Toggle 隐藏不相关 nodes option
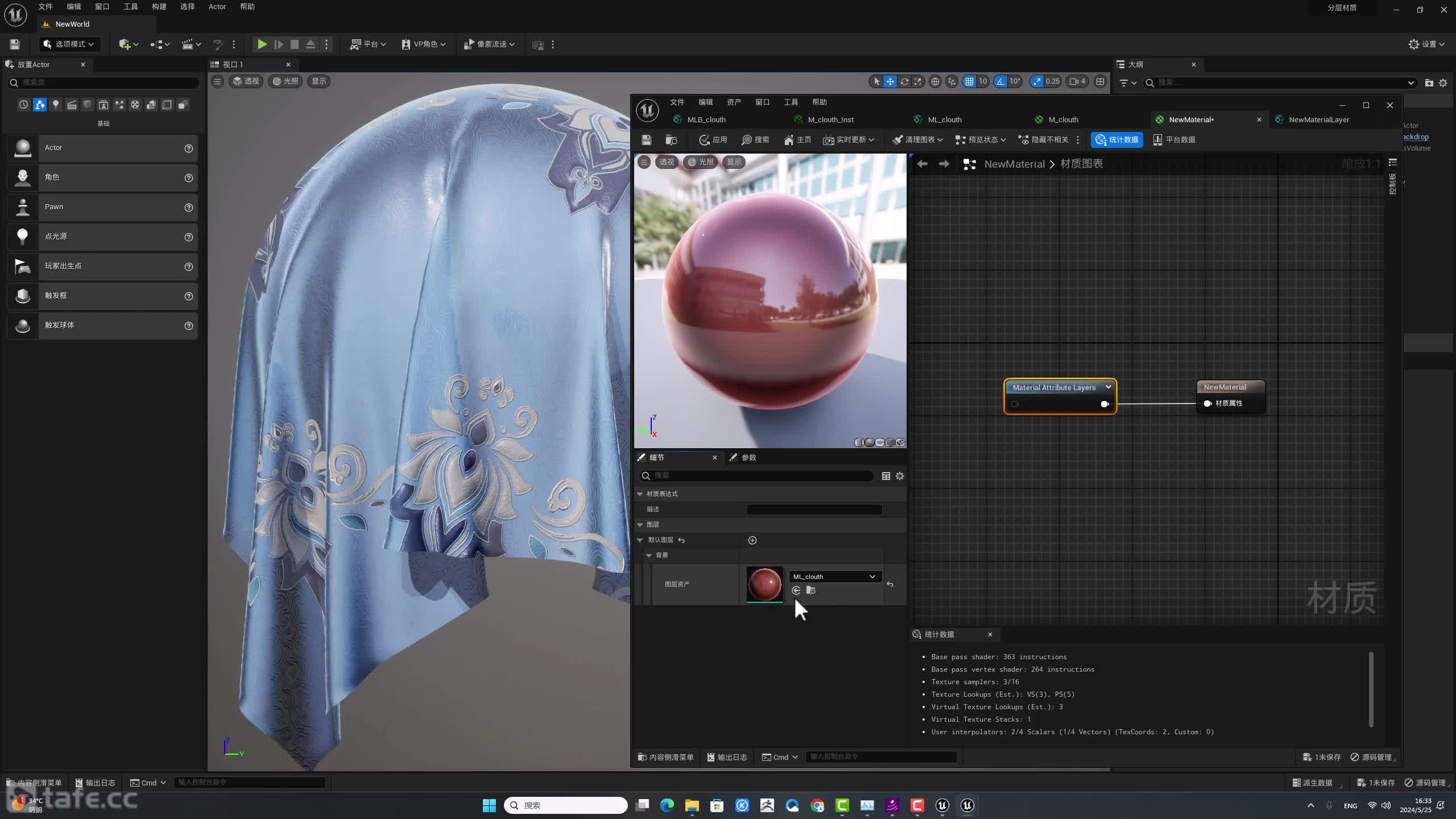Image resolution: width=1456 pixels, height=819 pixels. [x=1044, y=139]
